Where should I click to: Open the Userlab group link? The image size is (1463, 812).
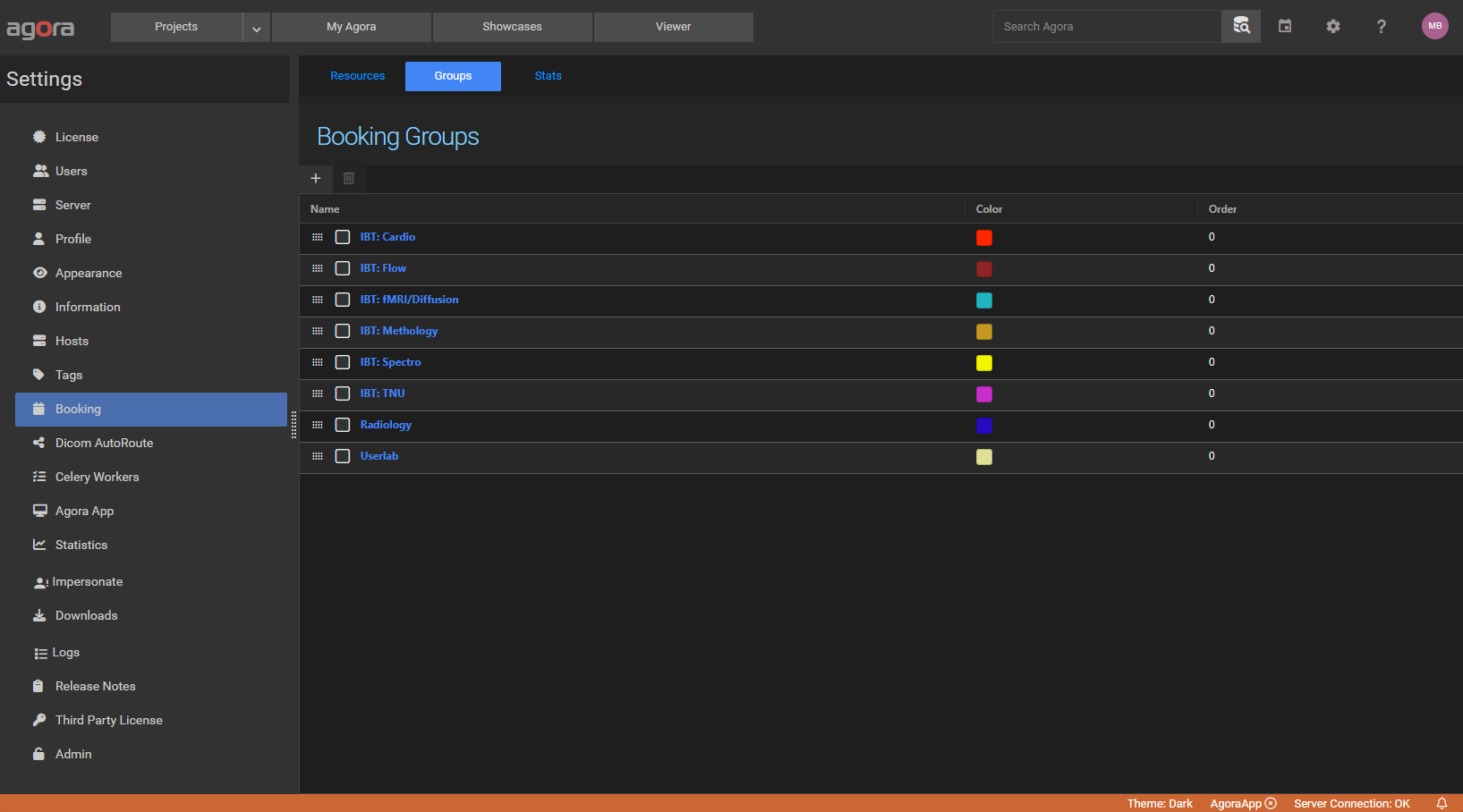pos(379,456)
